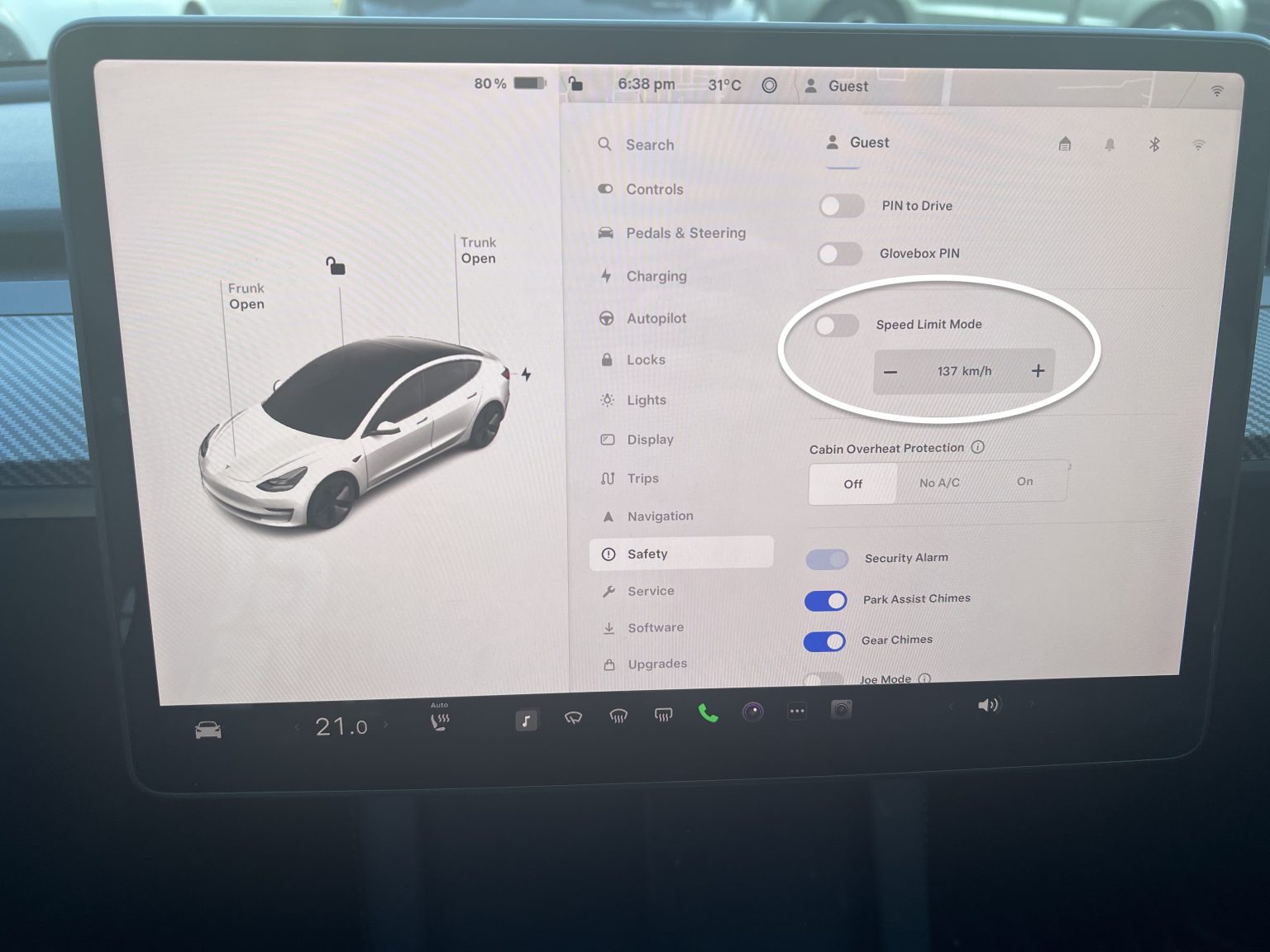Increase speed limit with the plus button

click(1038, 371)
